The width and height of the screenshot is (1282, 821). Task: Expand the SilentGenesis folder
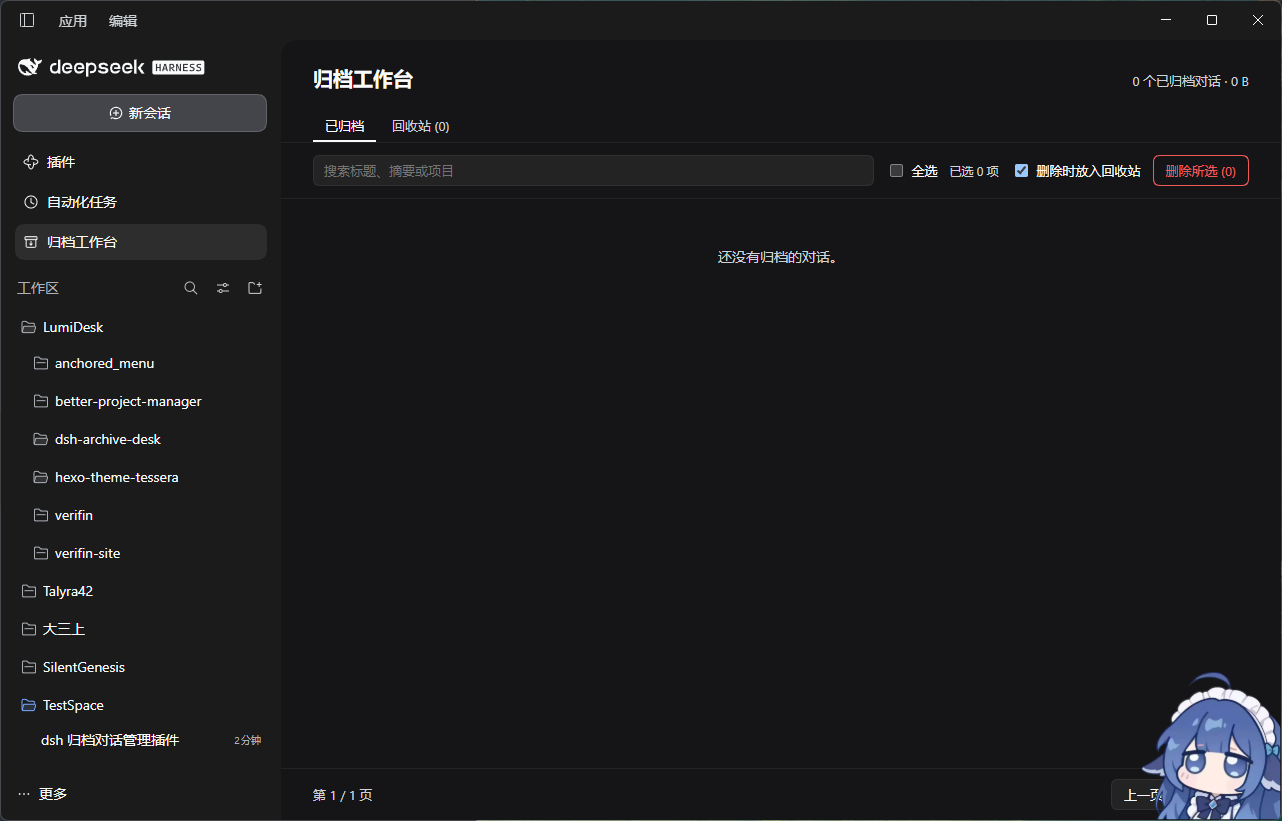coord(140,667)
